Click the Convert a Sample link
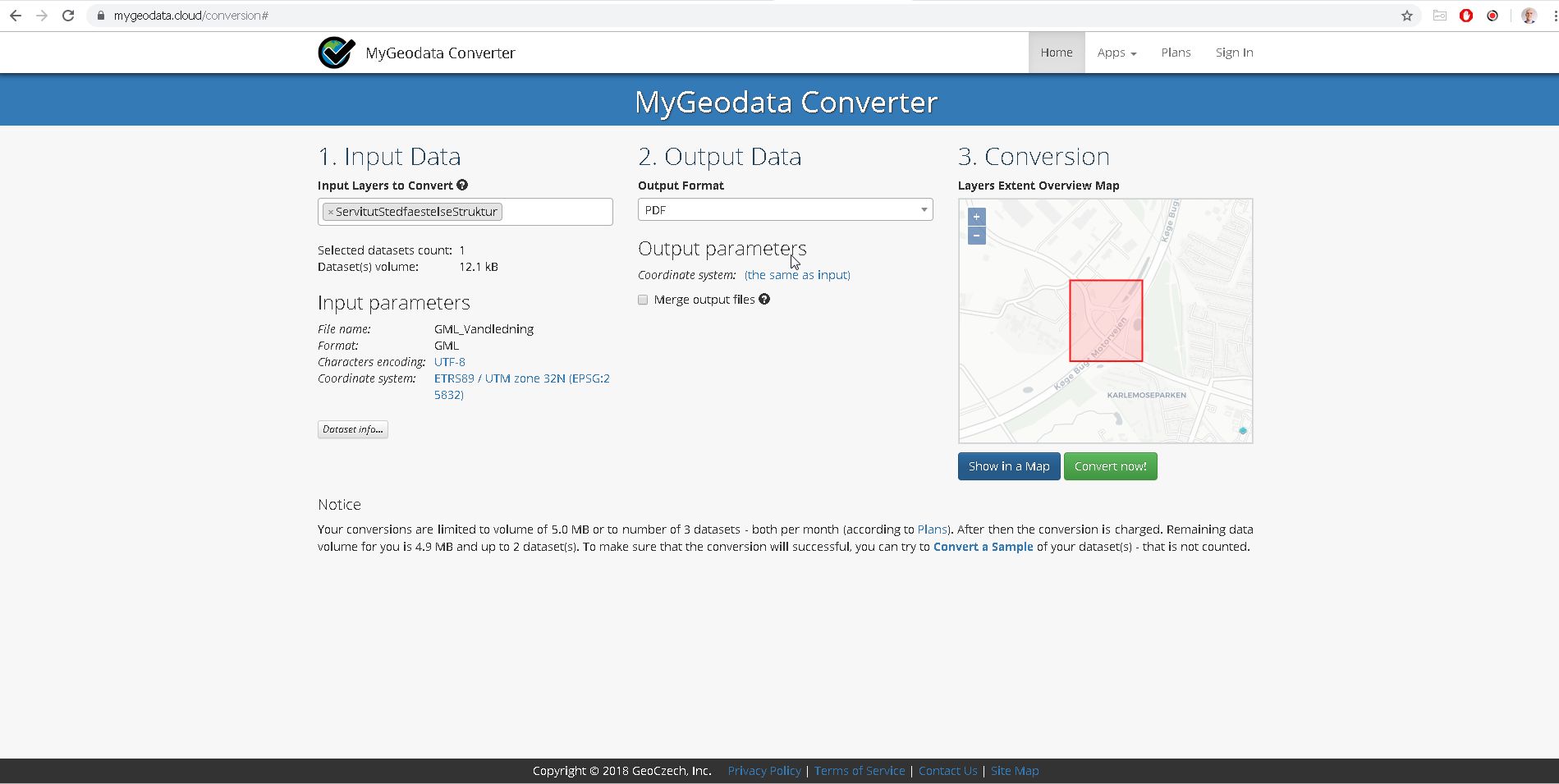Screen dimensions: 1559x784 984,547
